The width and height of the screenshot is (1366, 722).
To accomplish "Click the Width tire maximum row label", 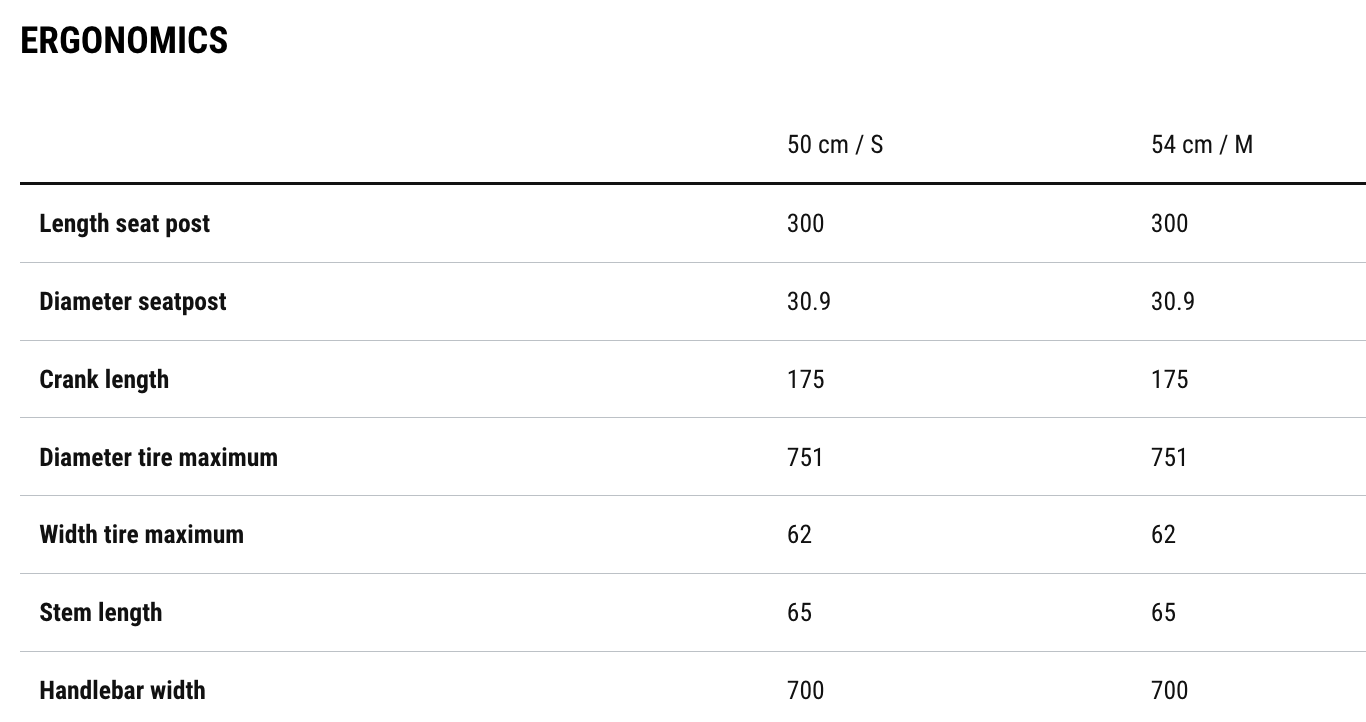I will [x=141, y=534].
